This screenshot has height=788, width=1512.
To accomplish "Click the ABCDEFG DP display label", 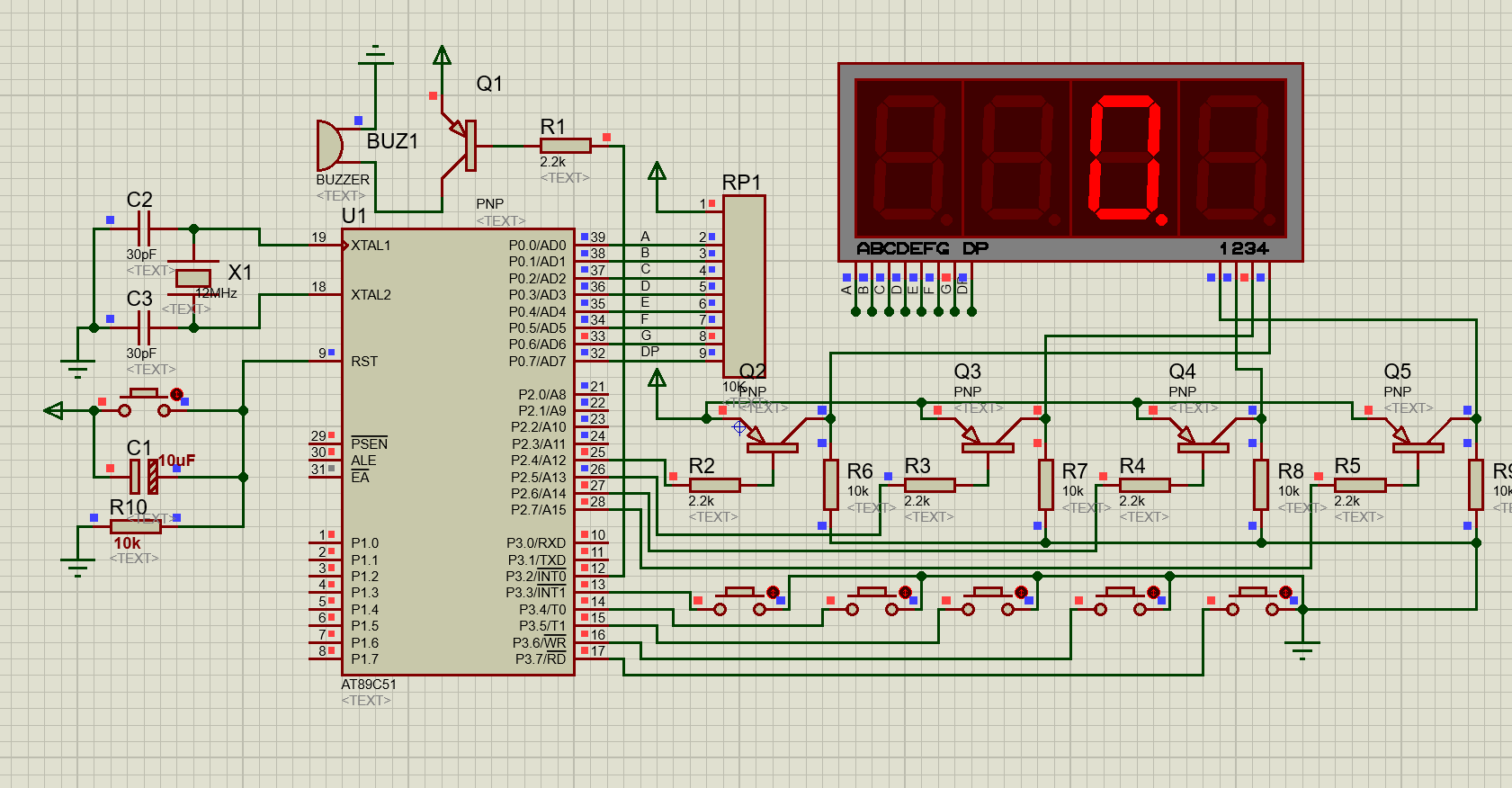I will coord(923,248).
